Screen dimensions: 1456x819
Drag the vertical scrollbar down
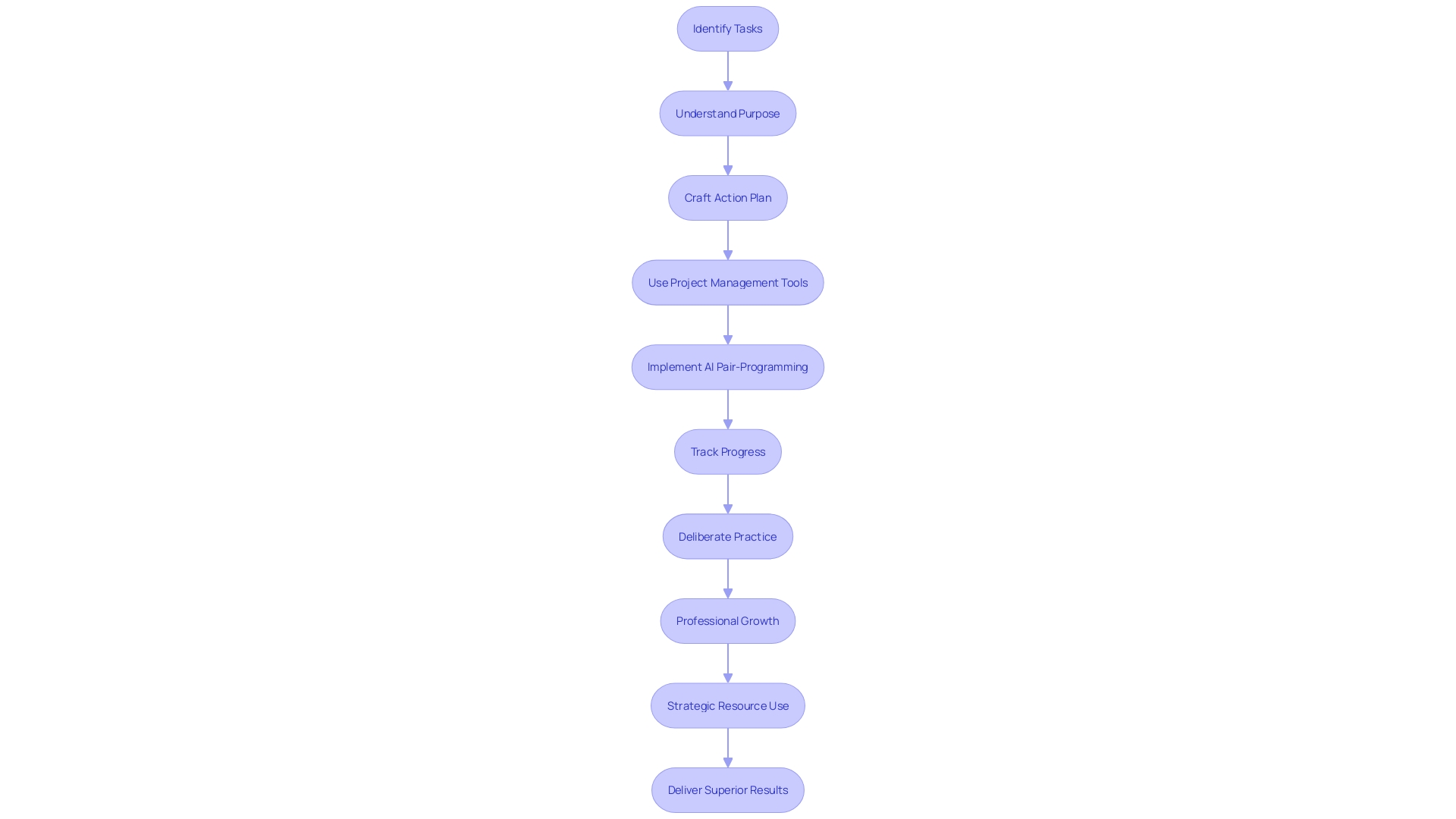tap(1449, 400)
